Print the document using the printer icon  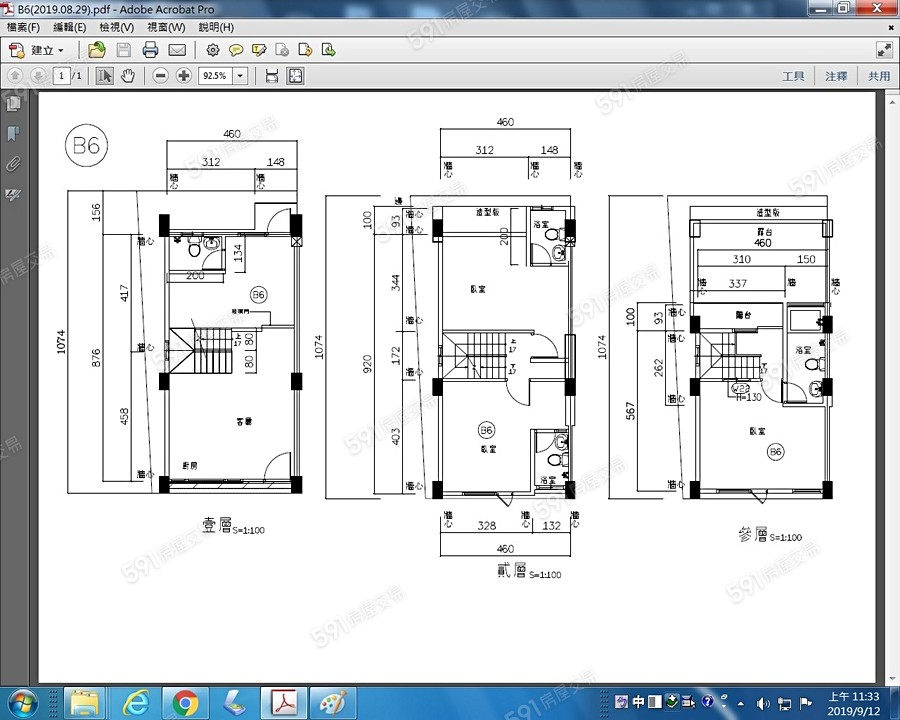(150, 50)
